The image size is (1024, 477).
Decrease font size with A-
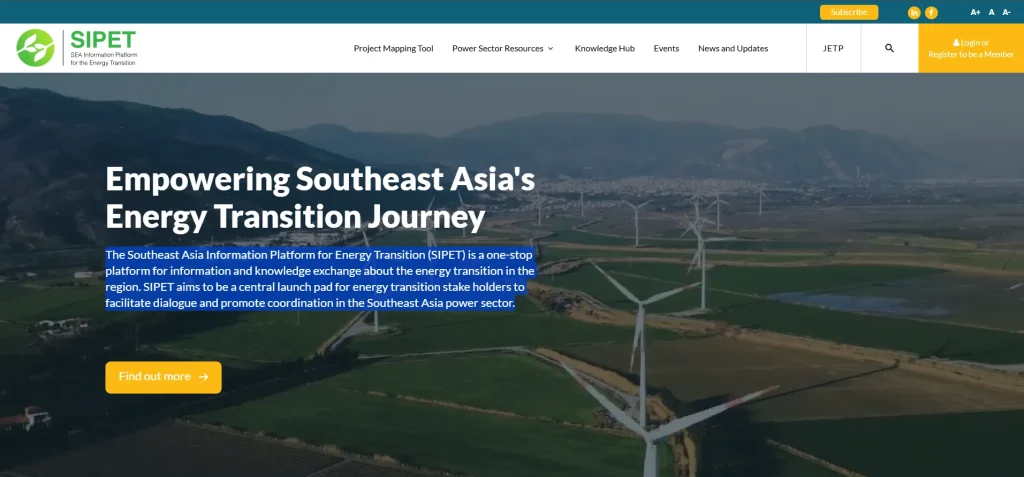(1006, 12)
